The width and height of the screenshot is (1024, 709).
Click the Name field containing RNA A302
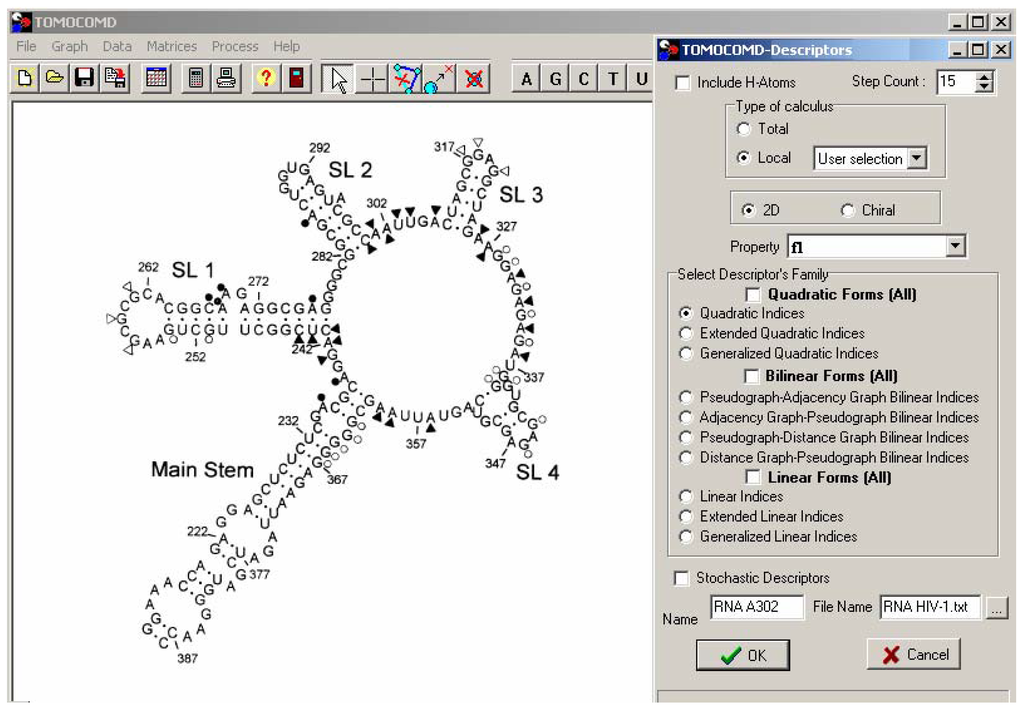point(756,607)
